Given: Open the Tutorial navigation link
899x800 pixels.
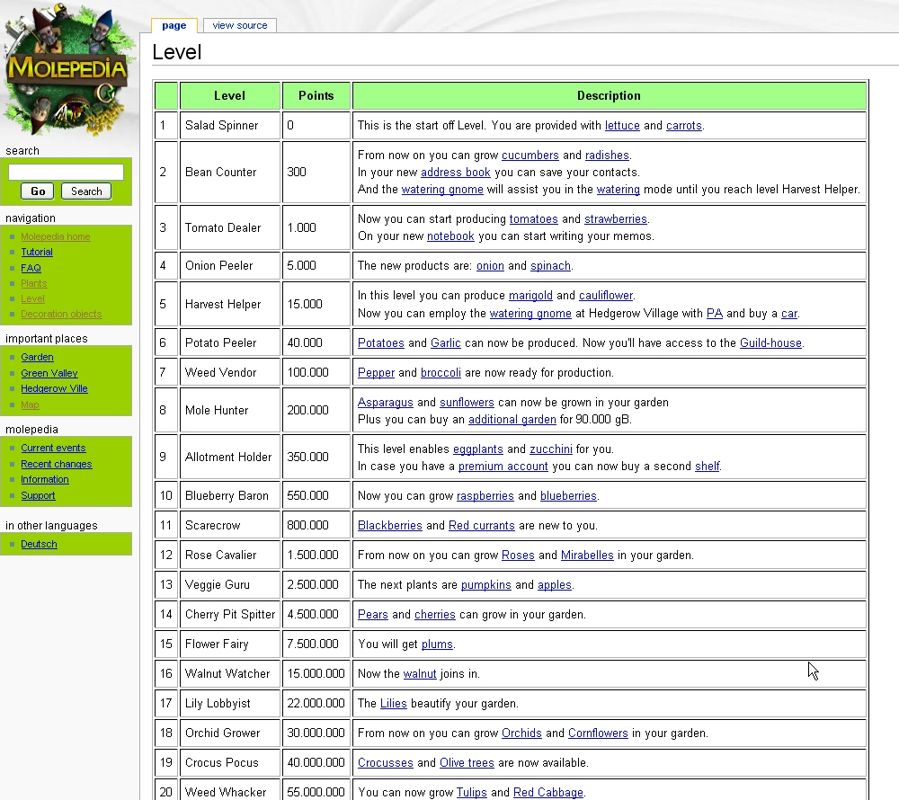Looking at the screenshot, I should tap(37, 252).
